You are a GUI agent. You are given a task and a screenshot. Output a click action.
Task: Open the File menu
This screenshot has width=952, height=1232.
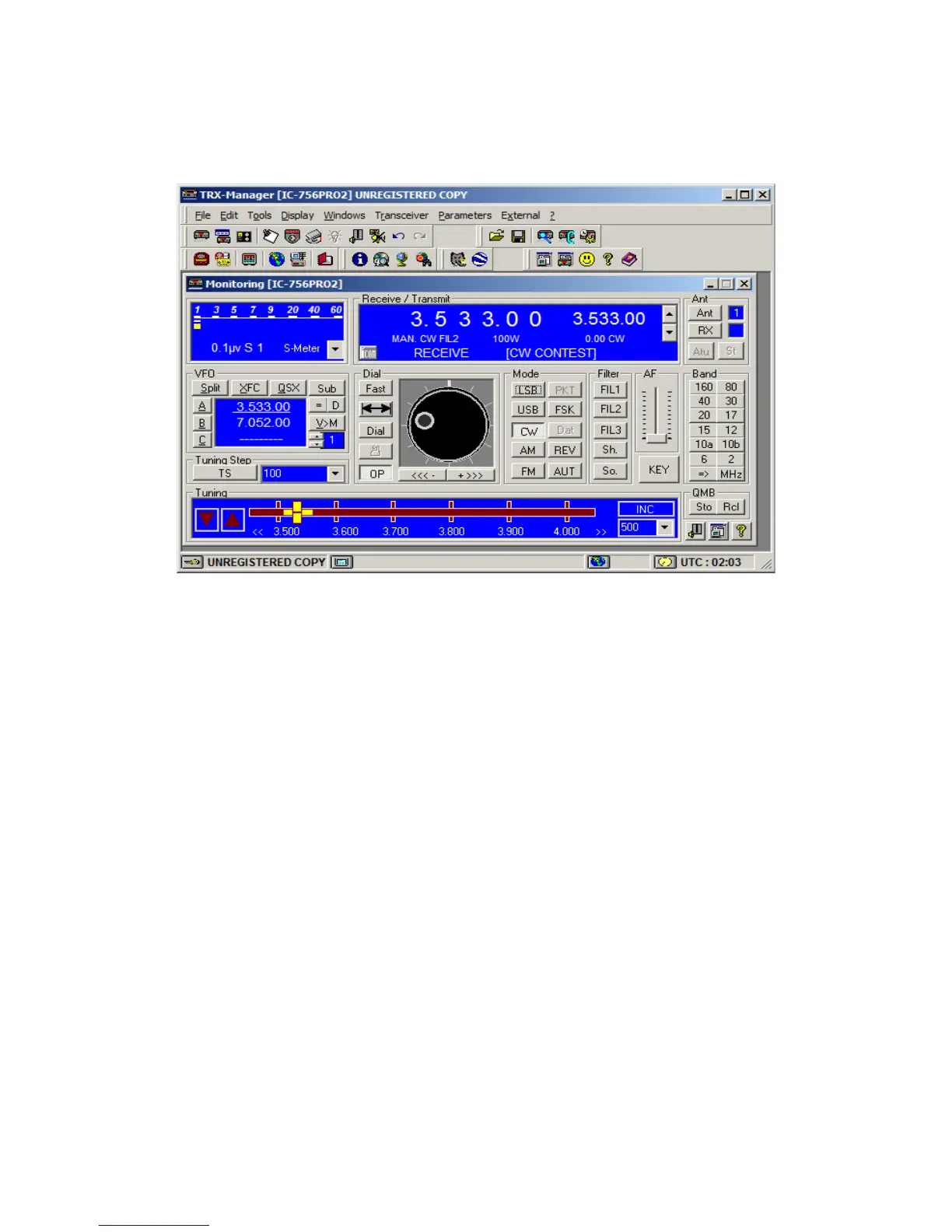pyautogui.click(x=202, y=215)
